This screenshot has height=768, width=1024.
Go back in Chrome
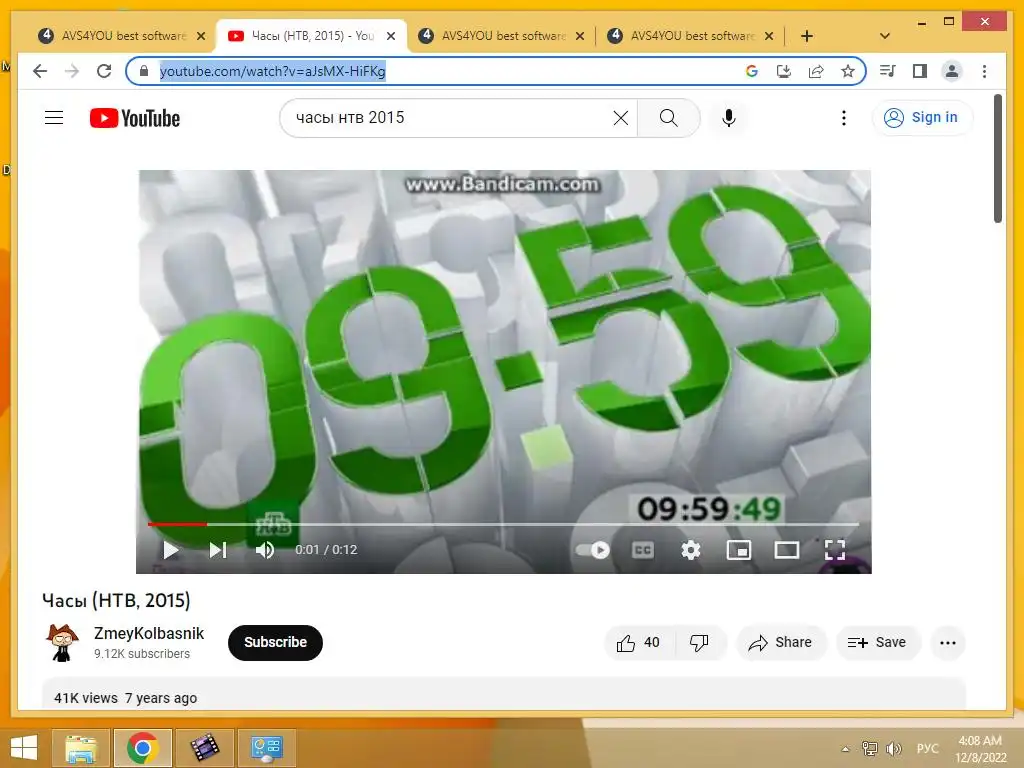(40, 71)
